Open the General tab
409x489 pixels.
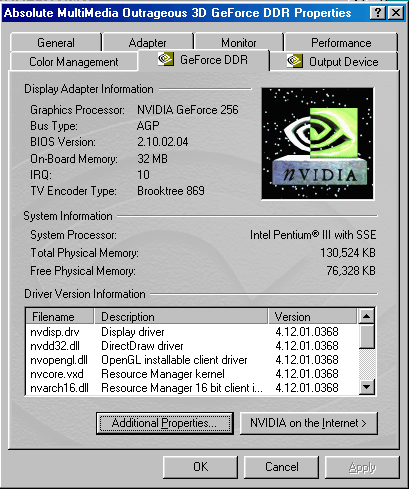[x=56, y=42]
